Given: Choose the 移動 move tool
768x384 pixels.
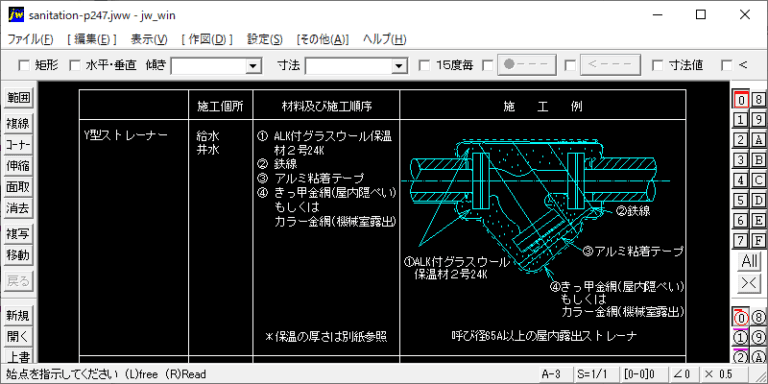Looking at the screenshot, I should [18, 256].
